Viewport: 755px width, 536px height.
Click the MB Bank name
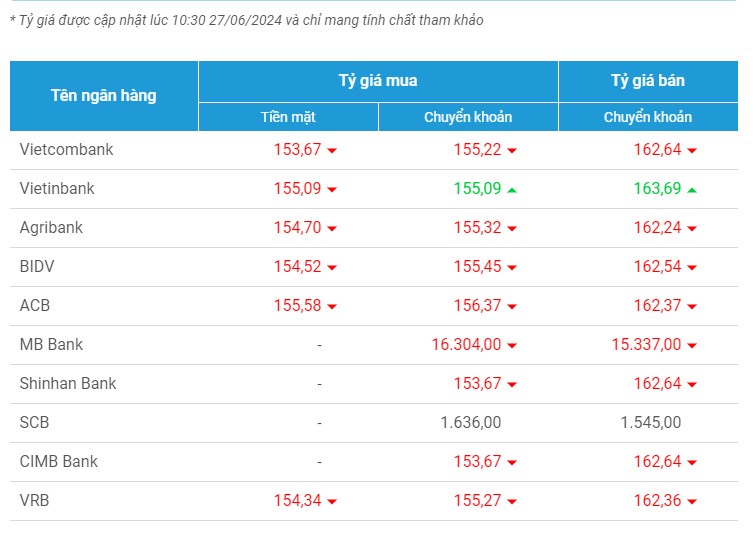[x=51, y=345]
